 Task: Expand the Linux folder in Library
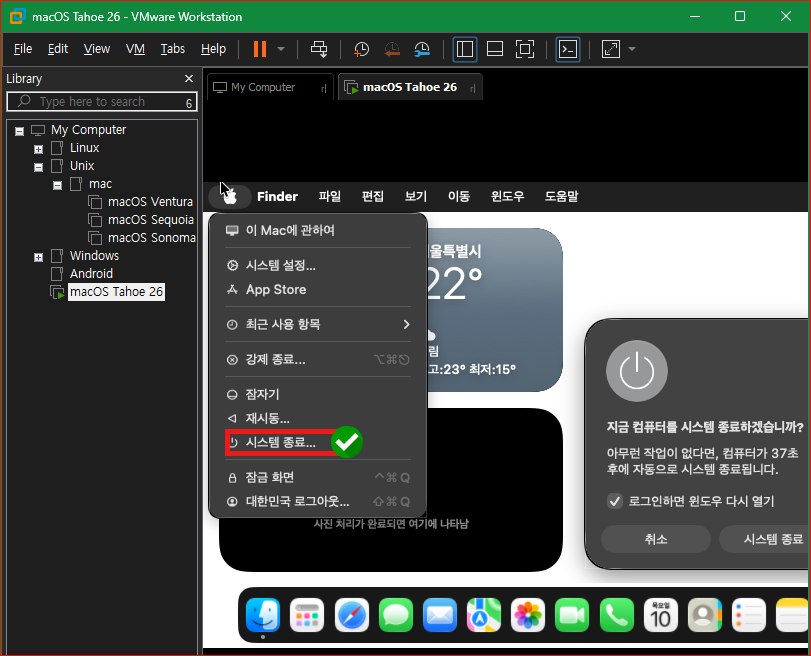tap(38, 149)
